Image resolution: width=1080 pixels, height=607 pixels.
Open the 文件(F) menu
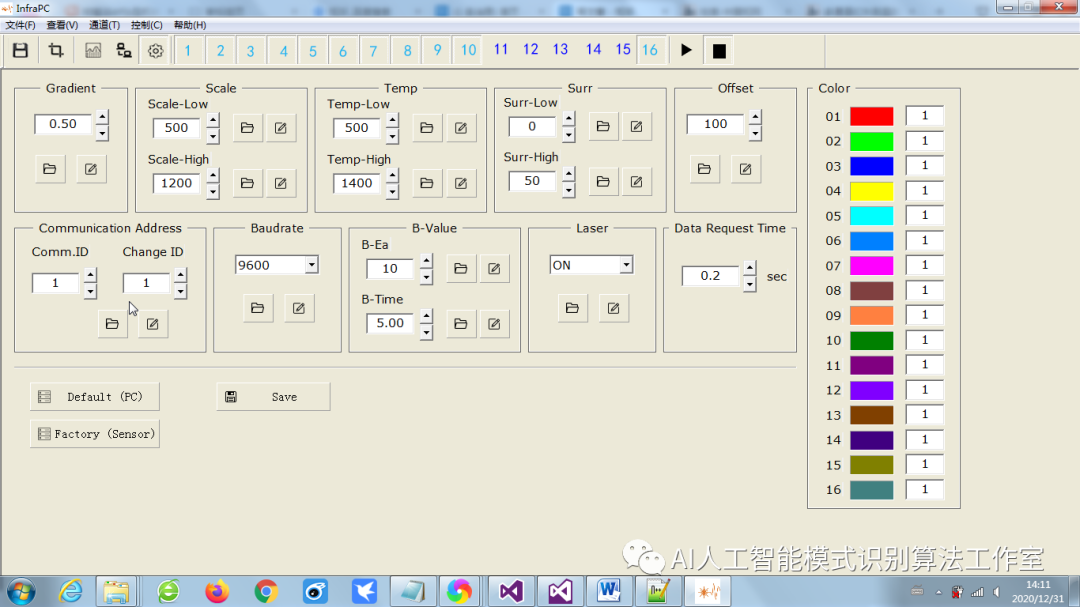click(20, 25)
